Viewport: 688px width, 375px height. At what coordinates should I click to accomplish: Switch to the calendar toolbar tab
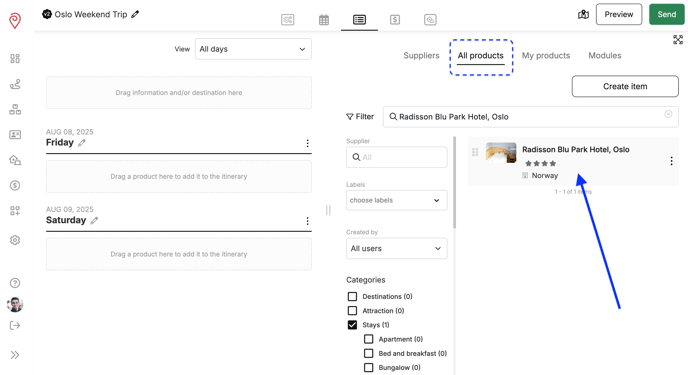tap(324, 20)
